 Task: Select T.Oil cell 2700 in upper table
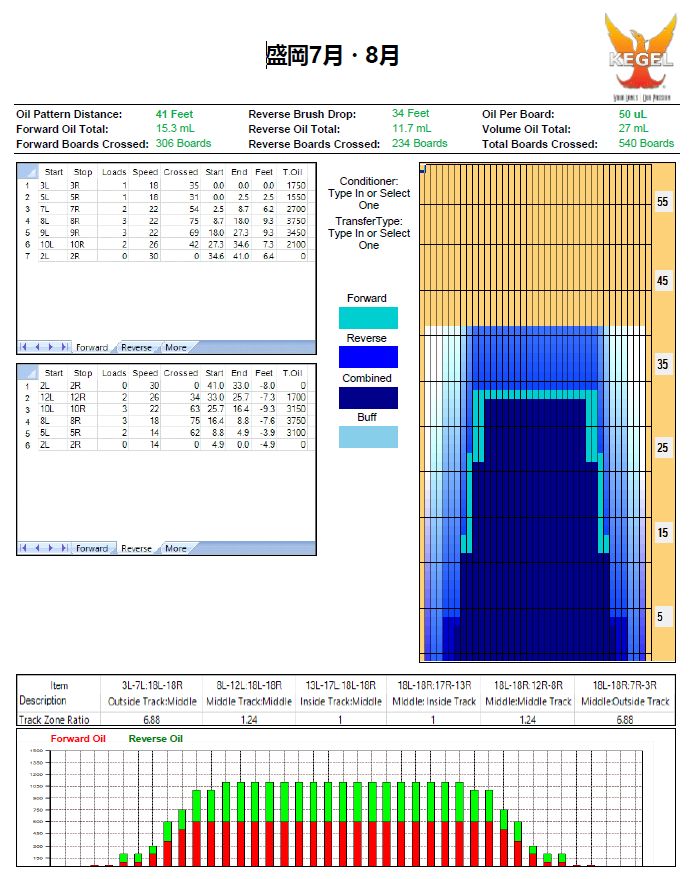tap(294, 209)
